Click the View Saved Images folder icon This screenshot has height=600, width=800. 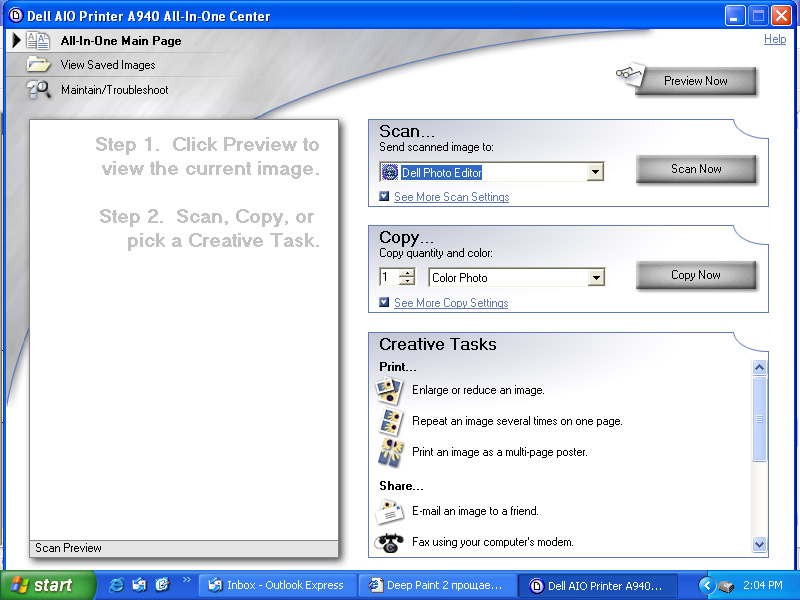pos(38,65)
